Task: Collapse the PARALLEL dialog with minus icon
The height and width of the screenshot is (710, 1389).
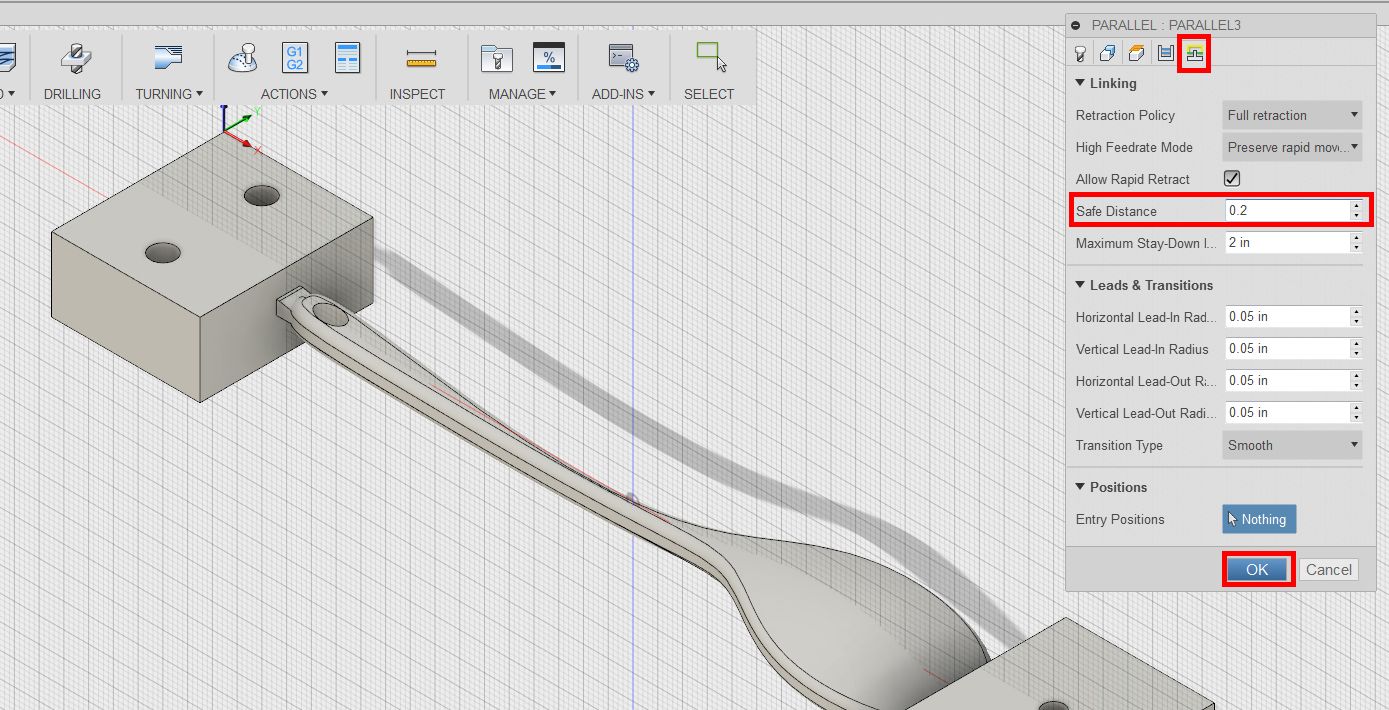Action: [1075, 26]
